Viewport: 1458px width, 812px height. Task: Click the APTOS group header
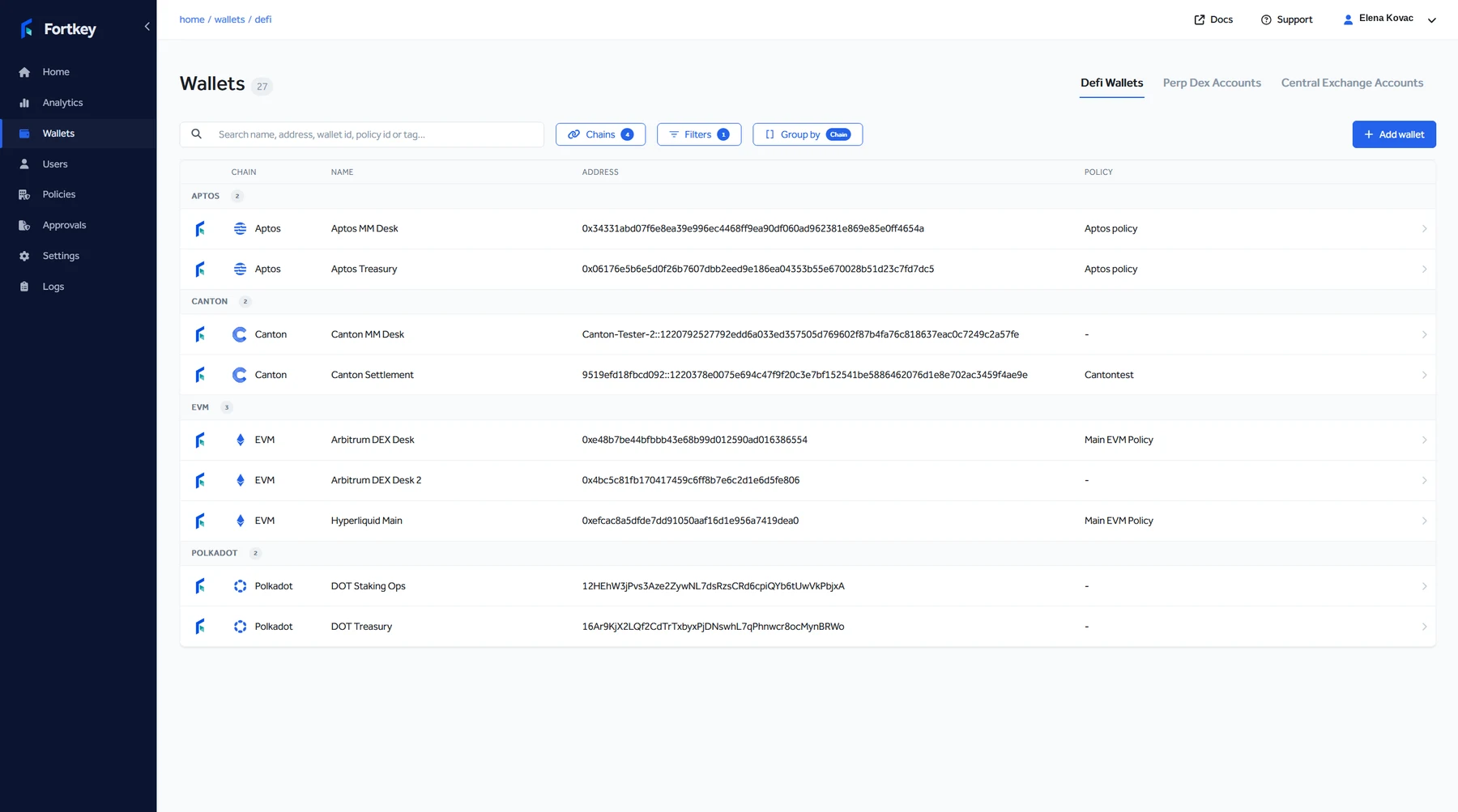(808, 196)
